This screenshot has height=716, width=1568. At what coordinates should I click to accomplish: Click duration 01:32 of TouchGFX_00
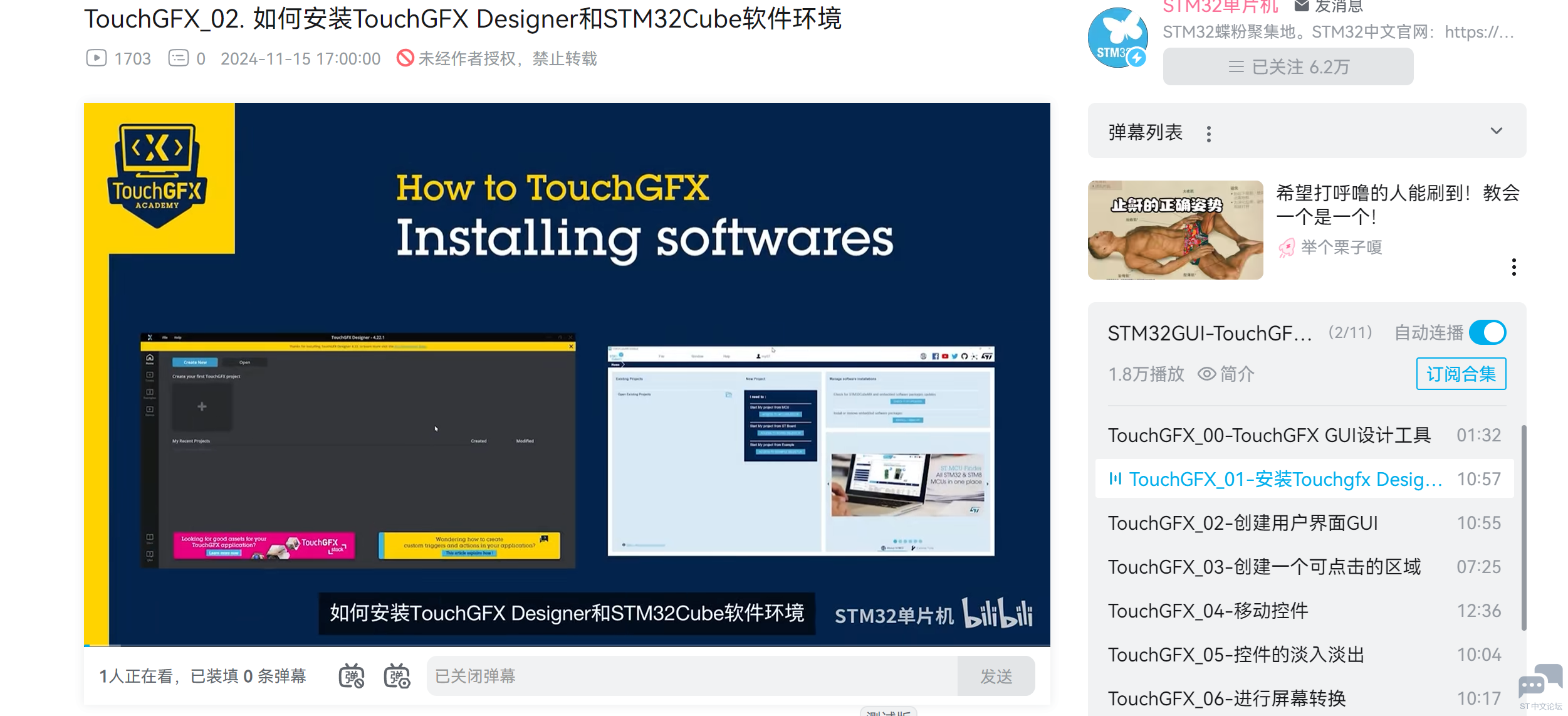1478,435
